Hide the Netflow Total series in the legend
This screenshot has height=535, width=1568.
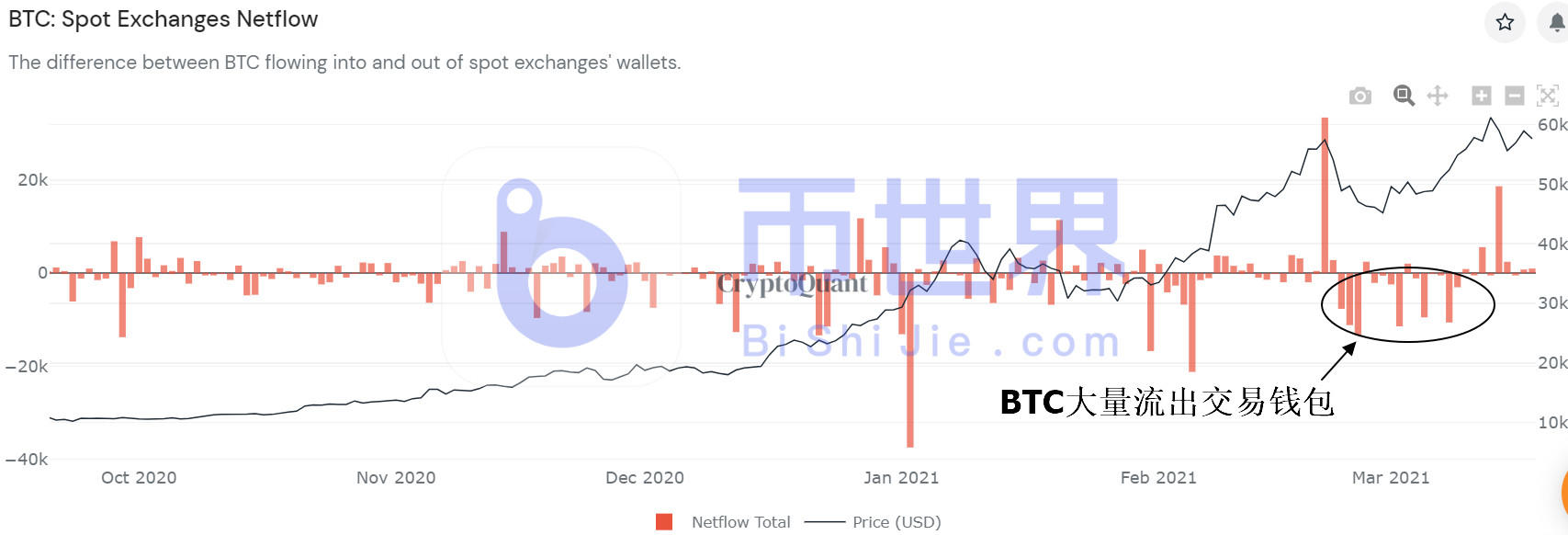click(x=739, y=521)
